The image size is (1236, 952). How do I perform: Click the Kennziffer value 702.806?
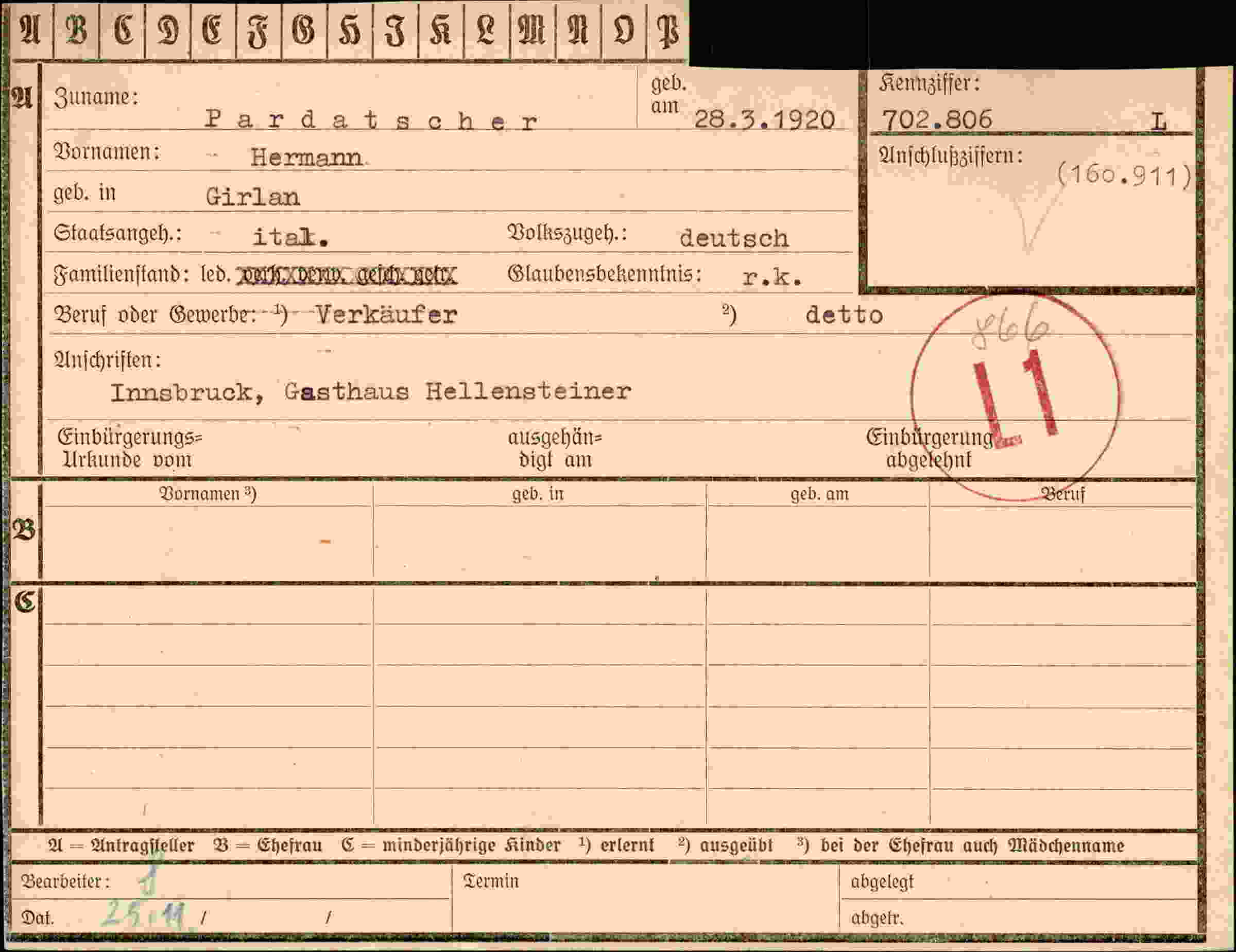937,119
